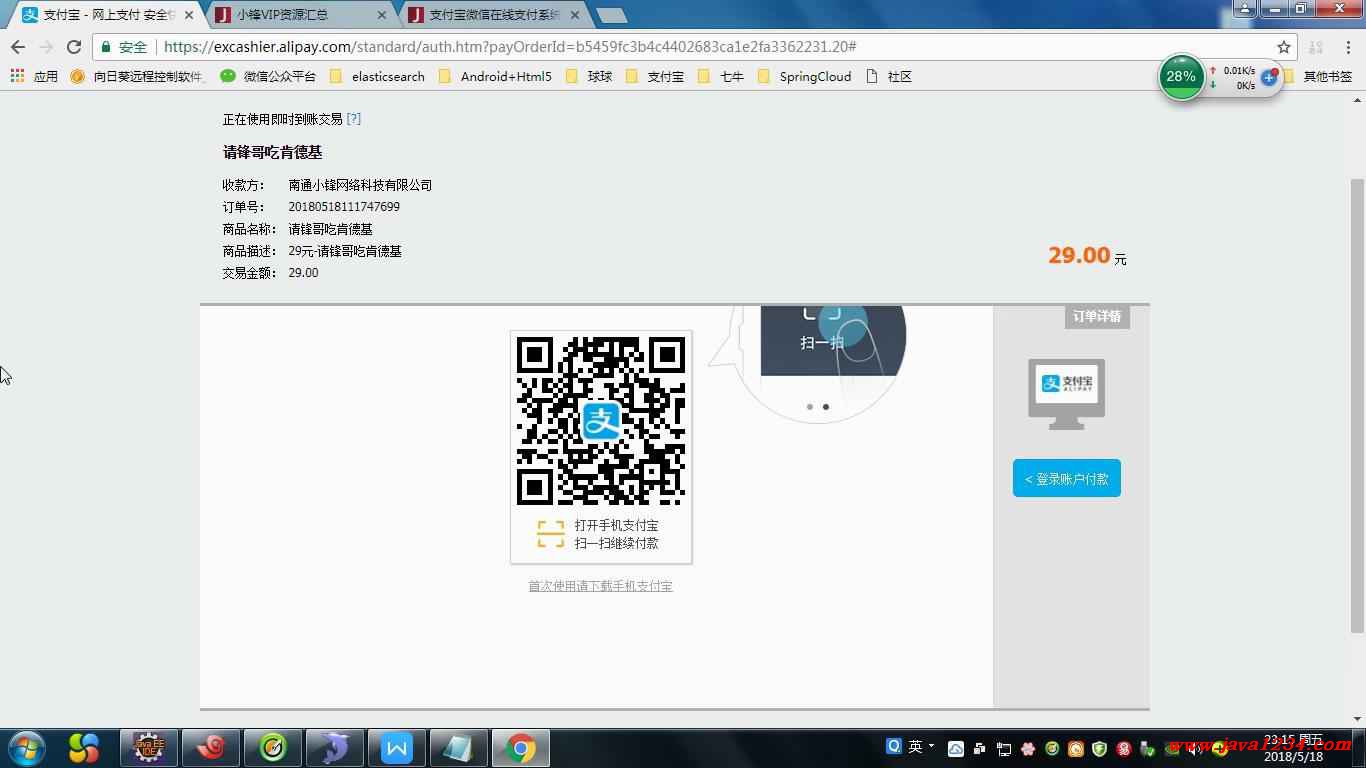Open the red snail app in taskbar
This screenshot has height=768, width=1366.
click(x=211, y=748)
